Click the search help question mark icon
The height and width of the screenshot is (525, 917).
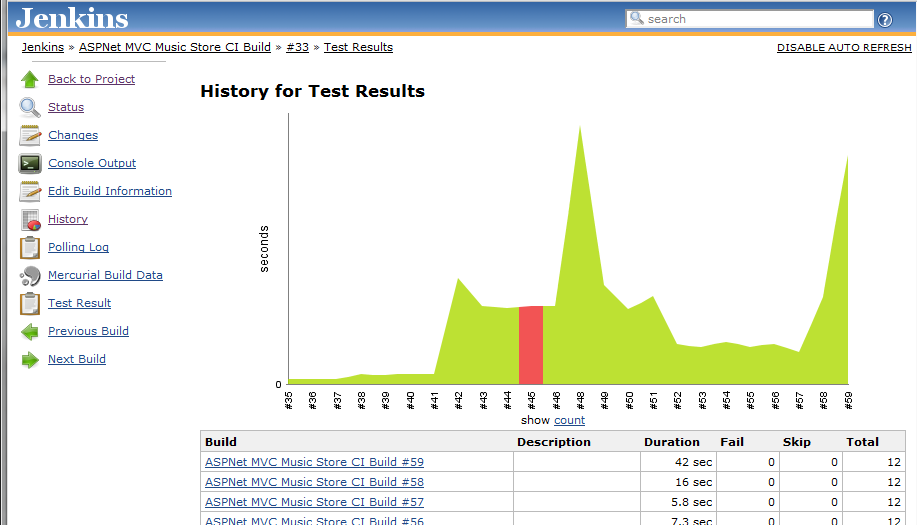tap(885, 20)
